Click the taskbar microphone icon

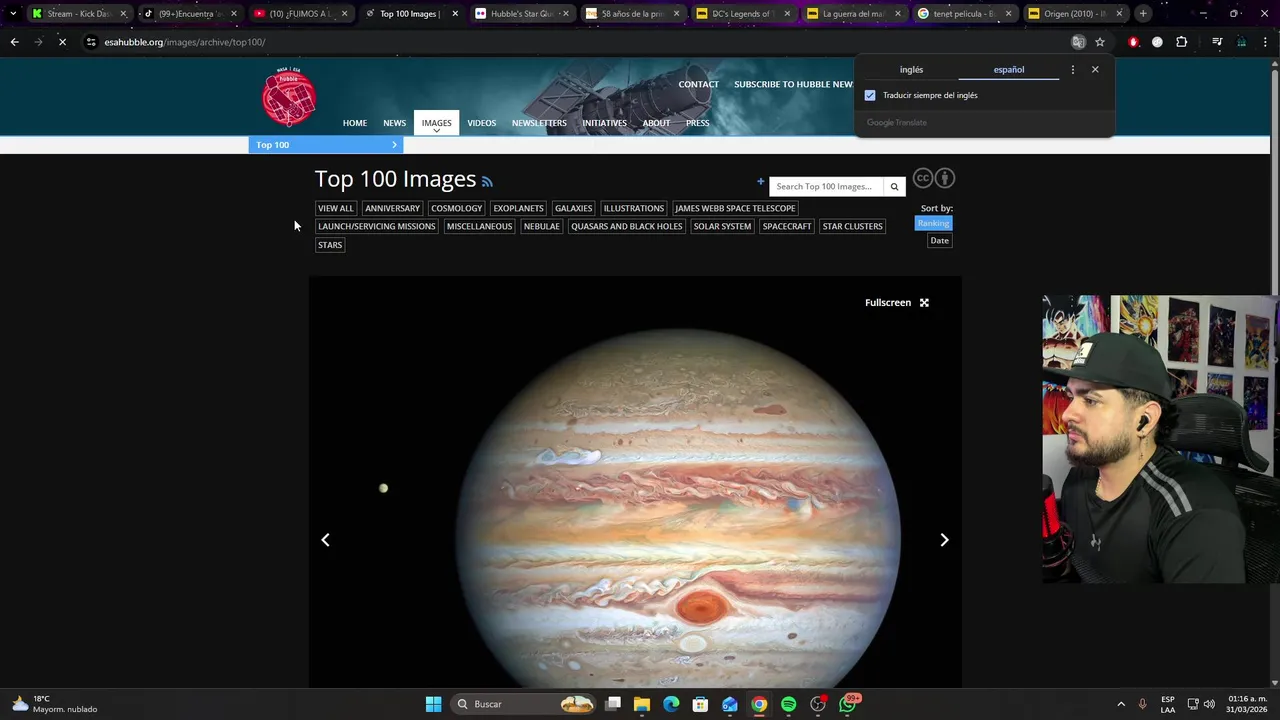click(x=1142, y=704)
